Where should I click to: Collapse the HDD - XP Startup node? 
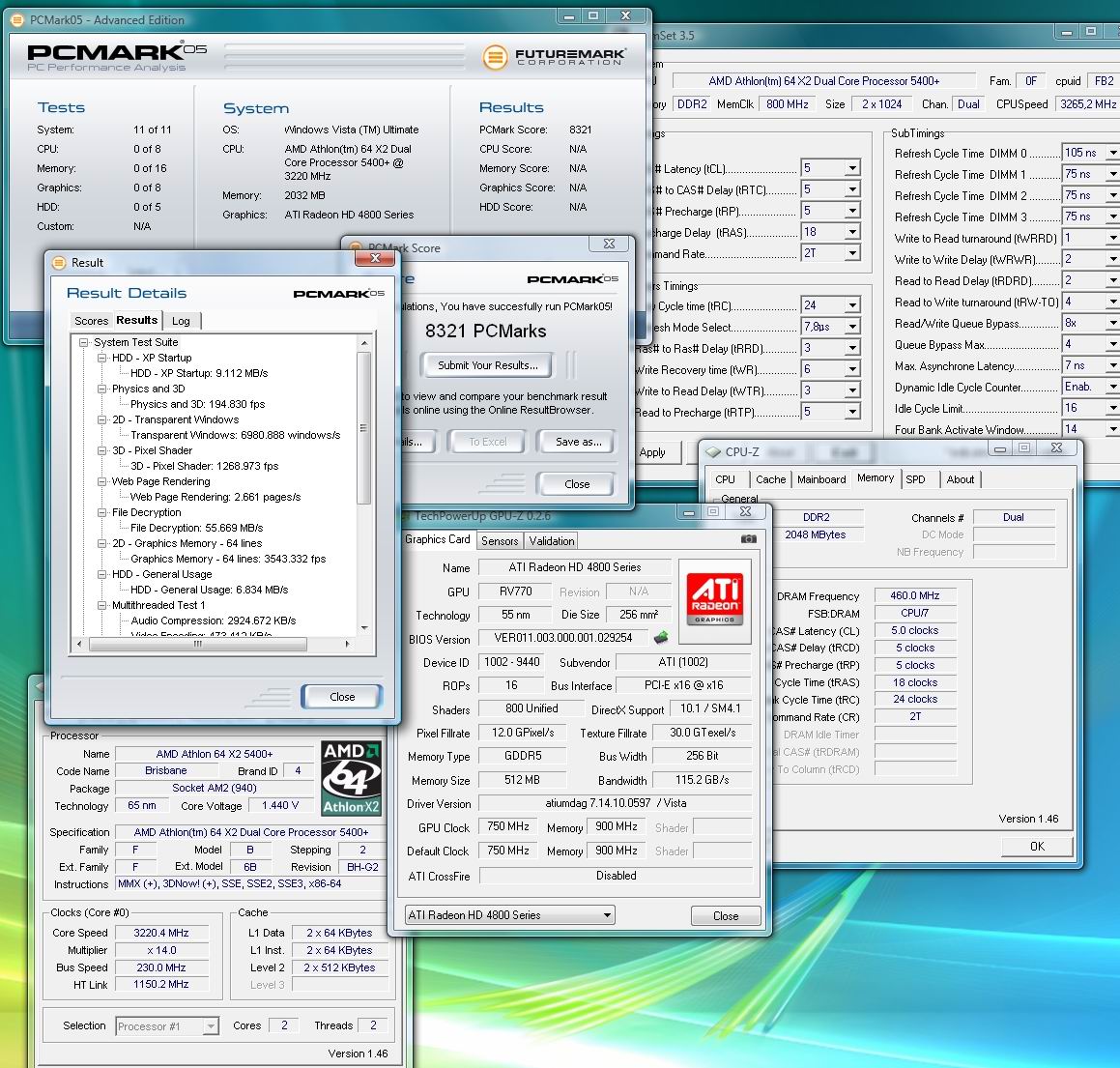pyautogui.click(x=102, y=358)
